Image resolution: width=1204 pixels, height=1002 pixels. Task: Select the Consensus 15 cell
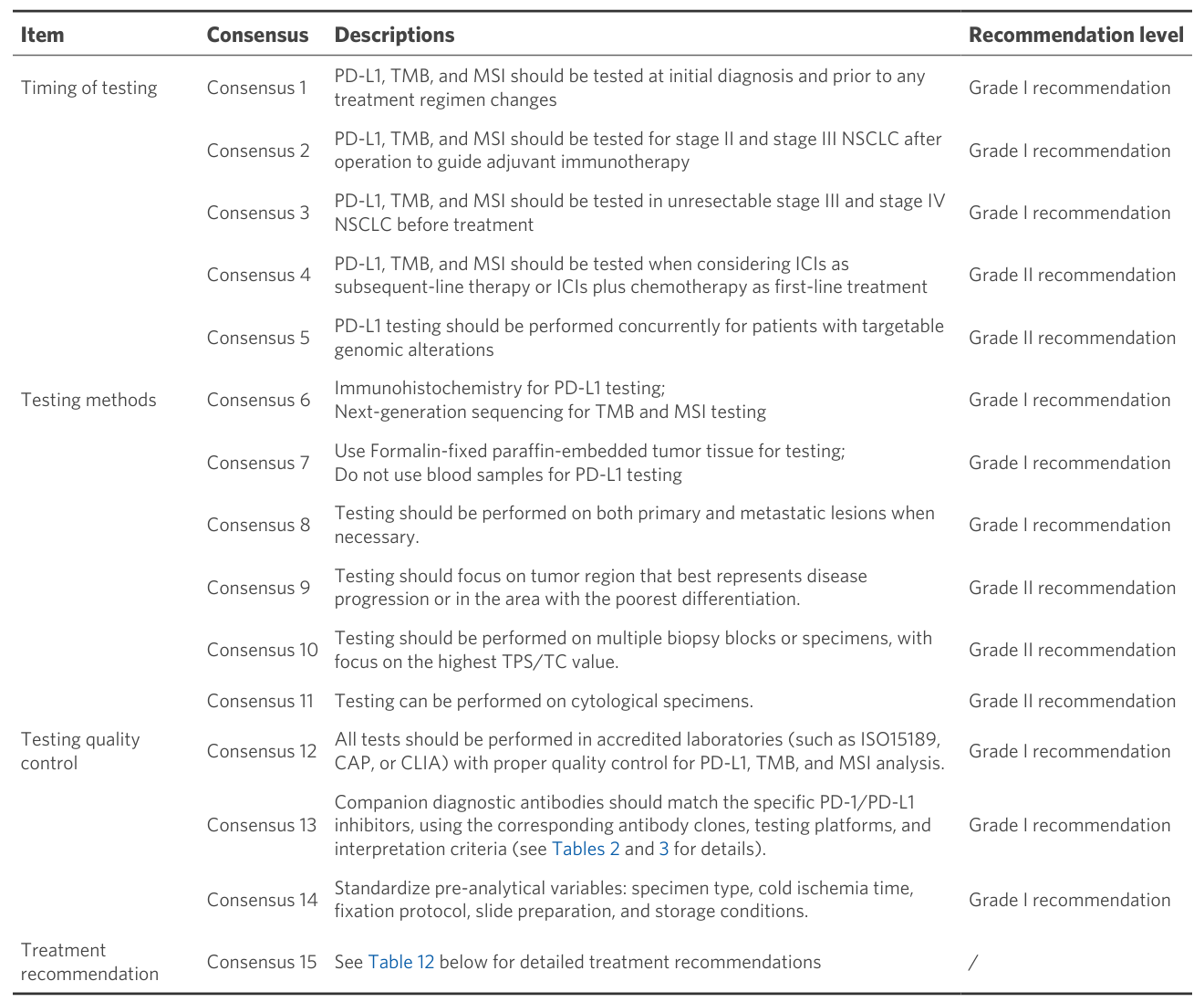coord(262,962)
